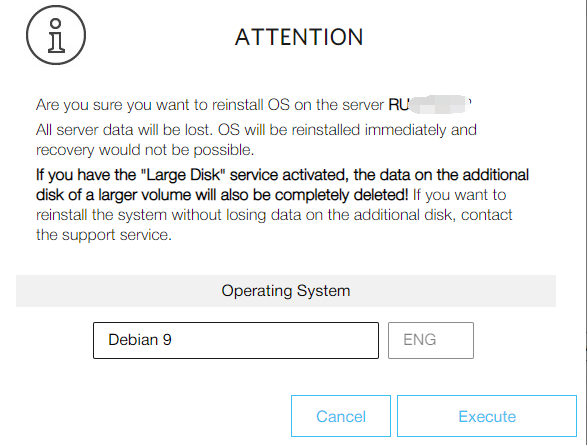Image resolution: width=587 pixels, height=445 pixels.
Task: Click the server name starting with RU
Action: click(x=430, y=104)
